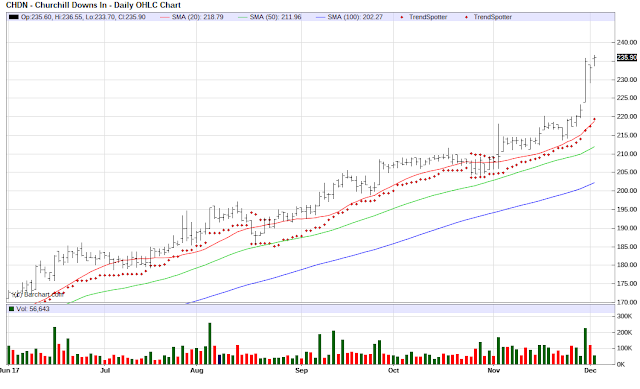Image resolution: width=640 pixels, height=389 pixels.
Task: Click the Jul date axis label
Action: (105, 371)
